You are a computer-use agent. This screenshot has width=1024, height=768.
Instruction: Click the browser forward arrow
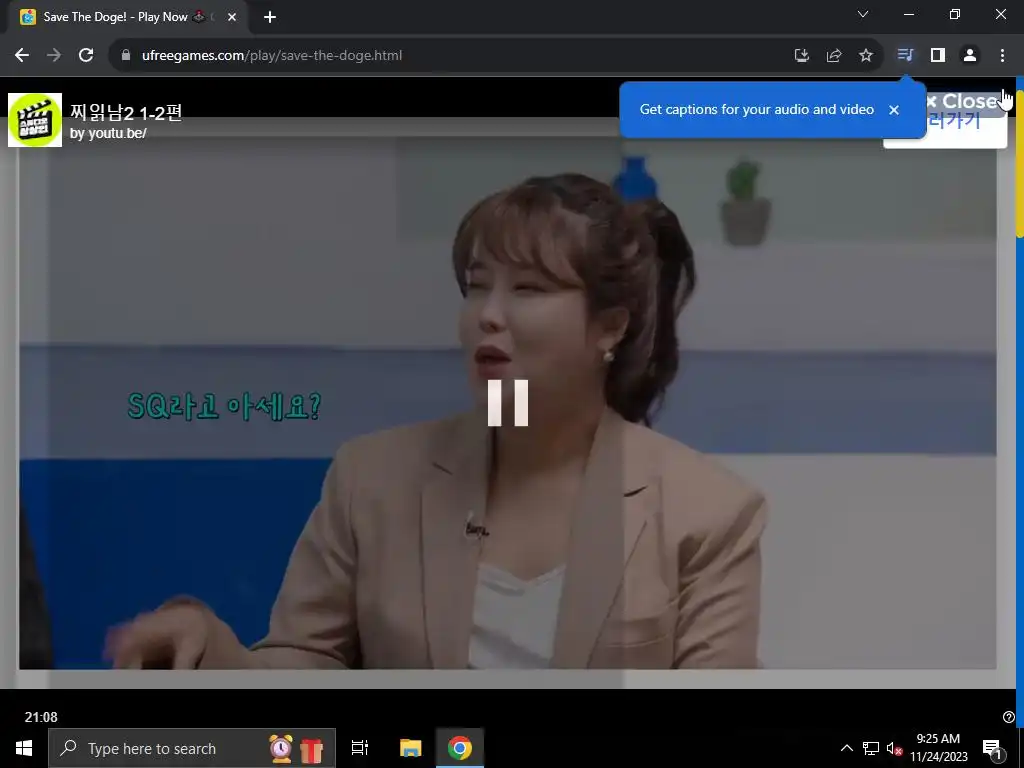point(54,56)
